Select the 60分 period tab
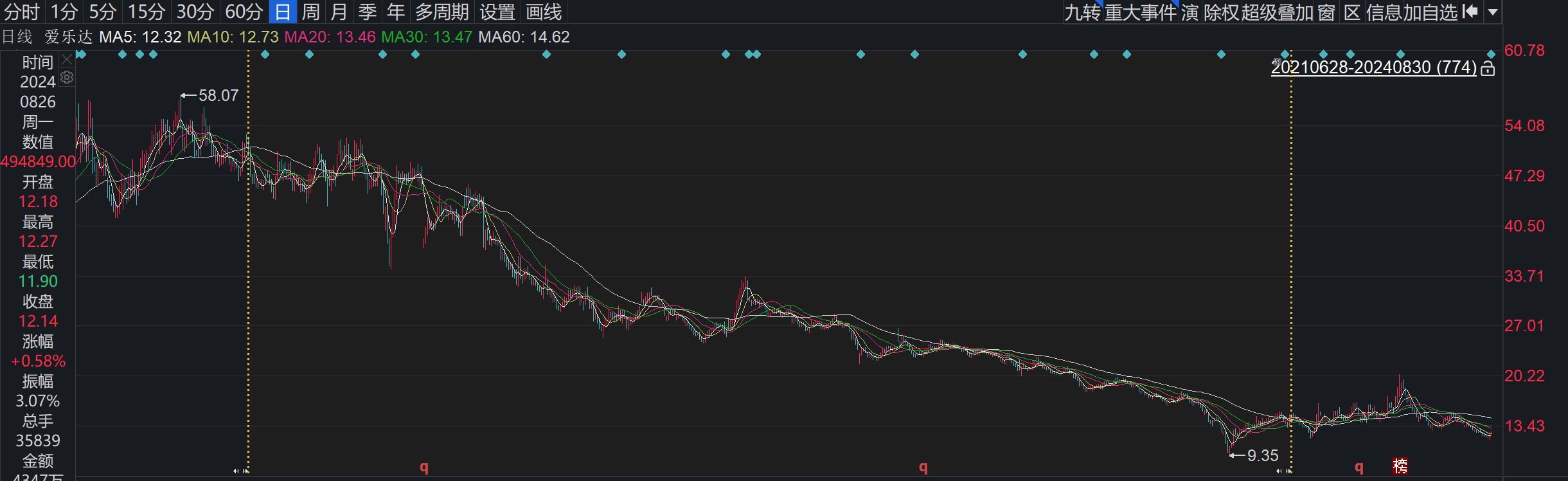1568x481 pixels. coord(244,12)
